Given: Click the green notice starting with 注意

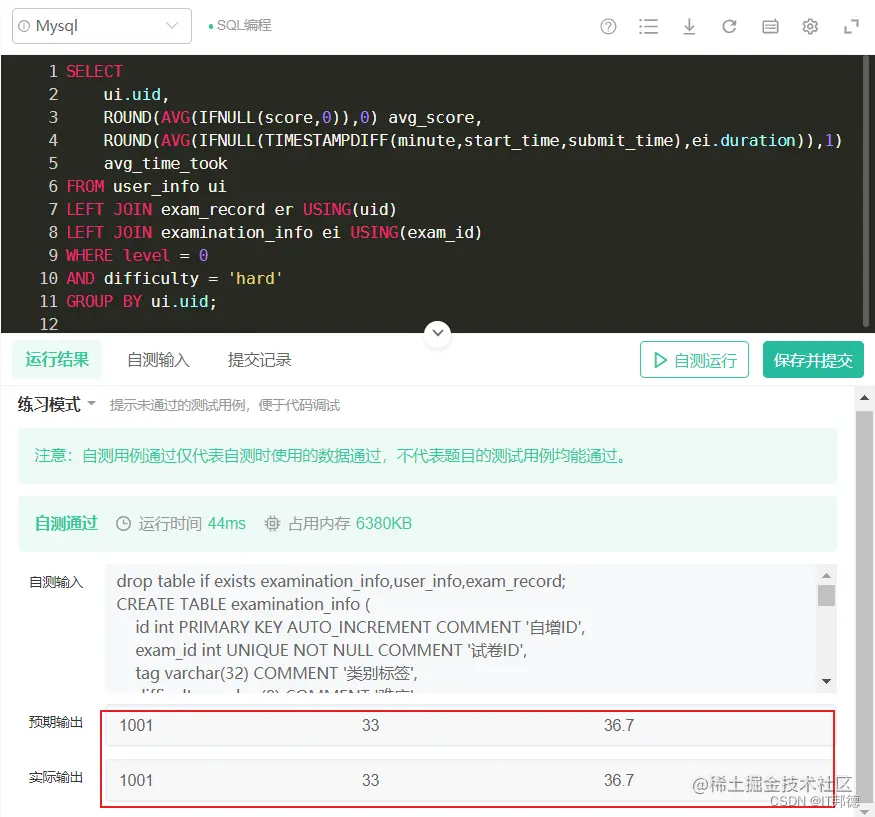Looking at the screenshot, I should point(427,456).
